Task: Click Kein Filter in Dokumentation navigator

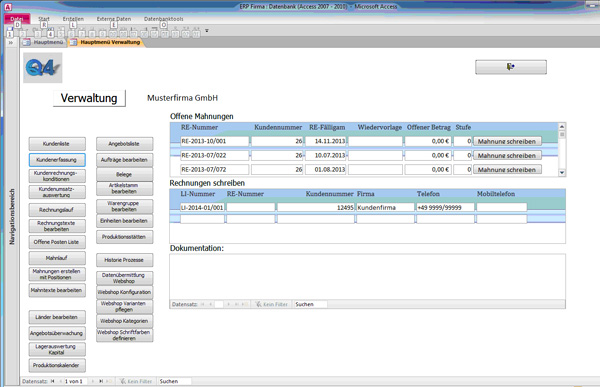Action: pos(272,304)
